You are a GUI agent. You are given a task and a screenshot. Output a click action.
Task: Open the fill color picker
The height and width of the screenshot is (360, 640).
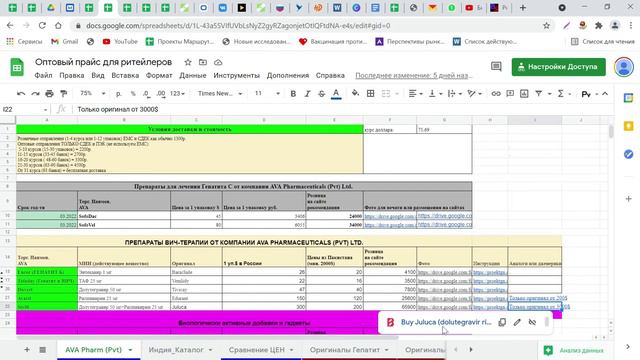356,93
